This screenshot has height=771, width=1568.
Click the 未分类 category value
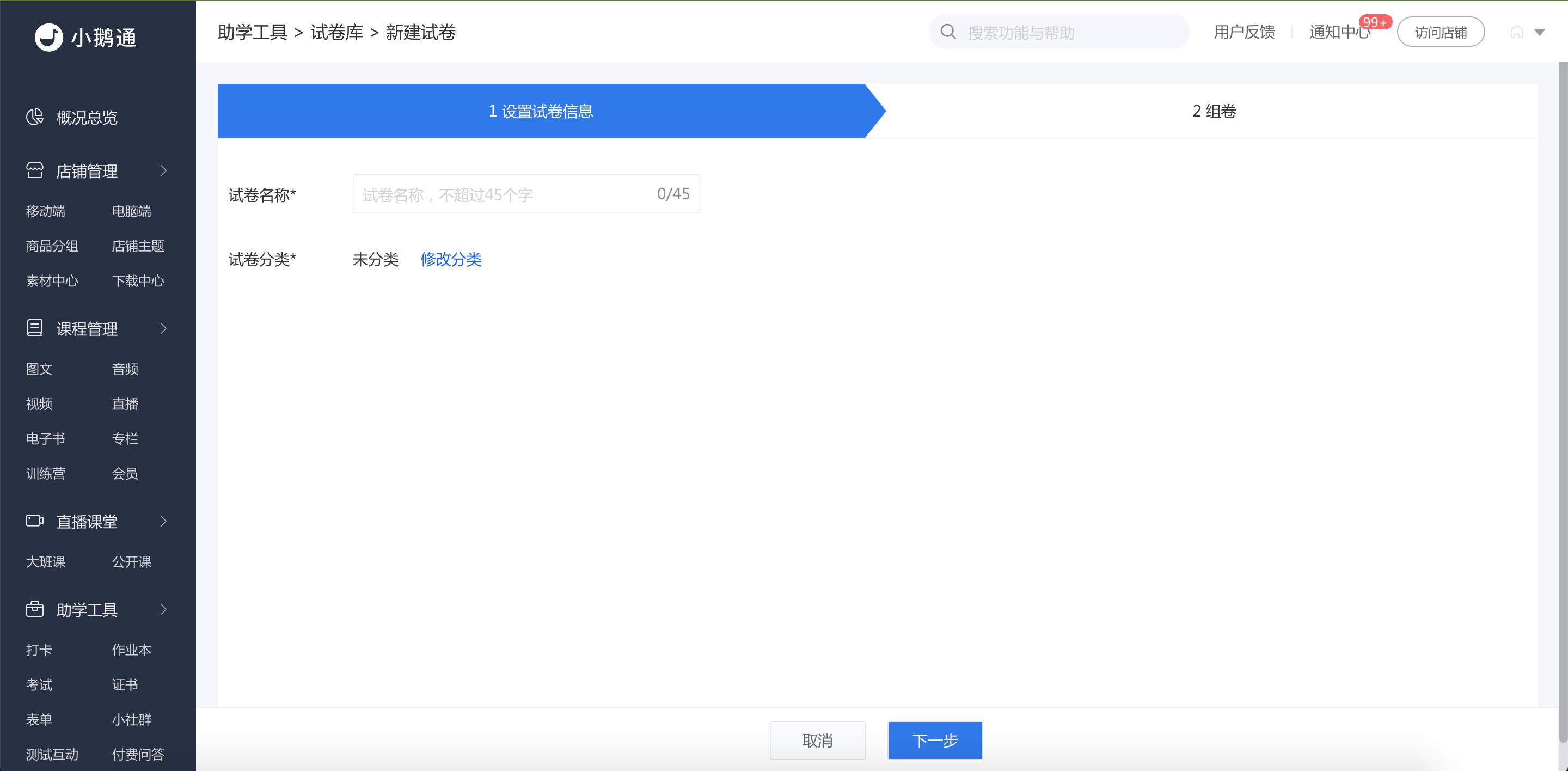click(376, 259)
